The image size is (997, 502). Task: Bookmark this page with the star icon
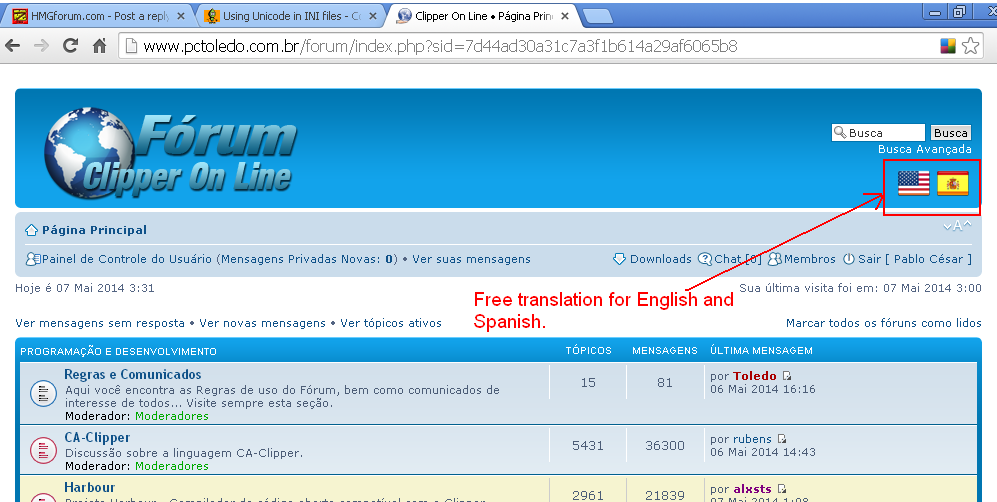point(970,46)
